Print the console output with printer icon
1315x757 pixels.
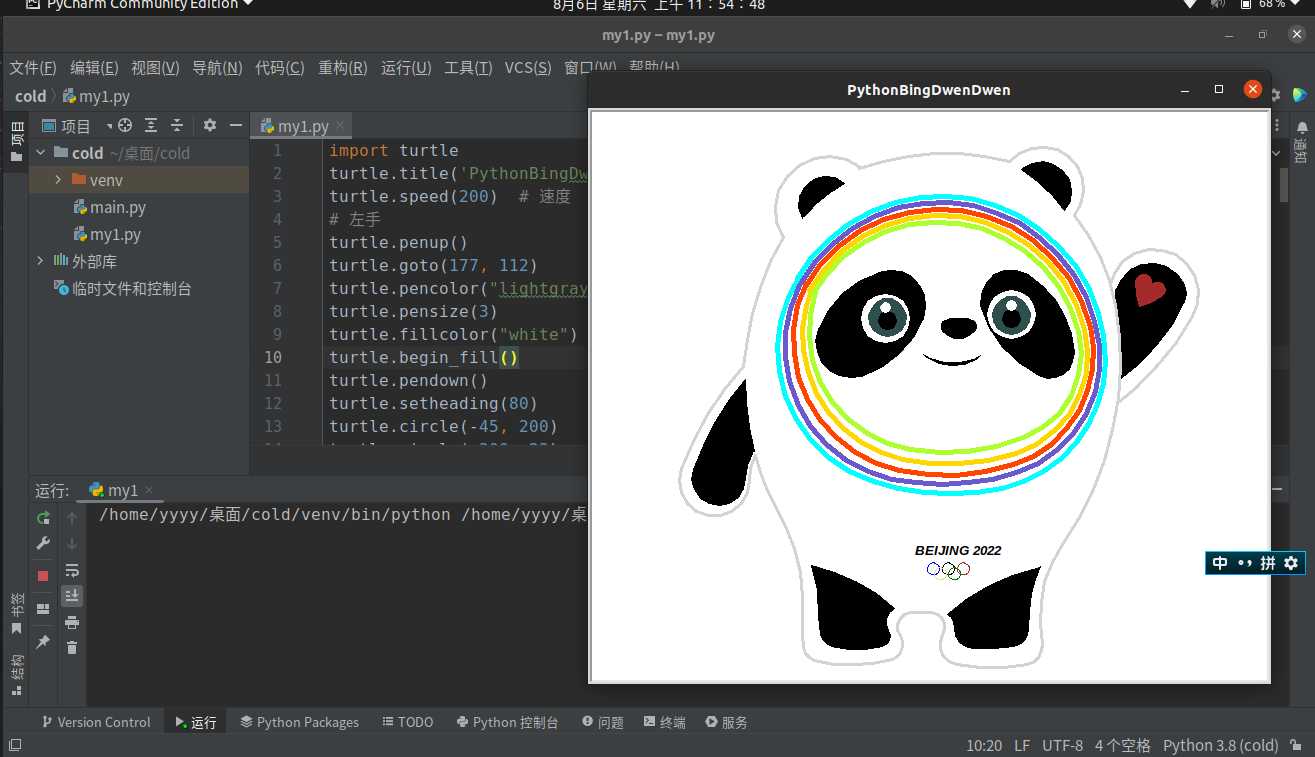(x=72, y=622)
